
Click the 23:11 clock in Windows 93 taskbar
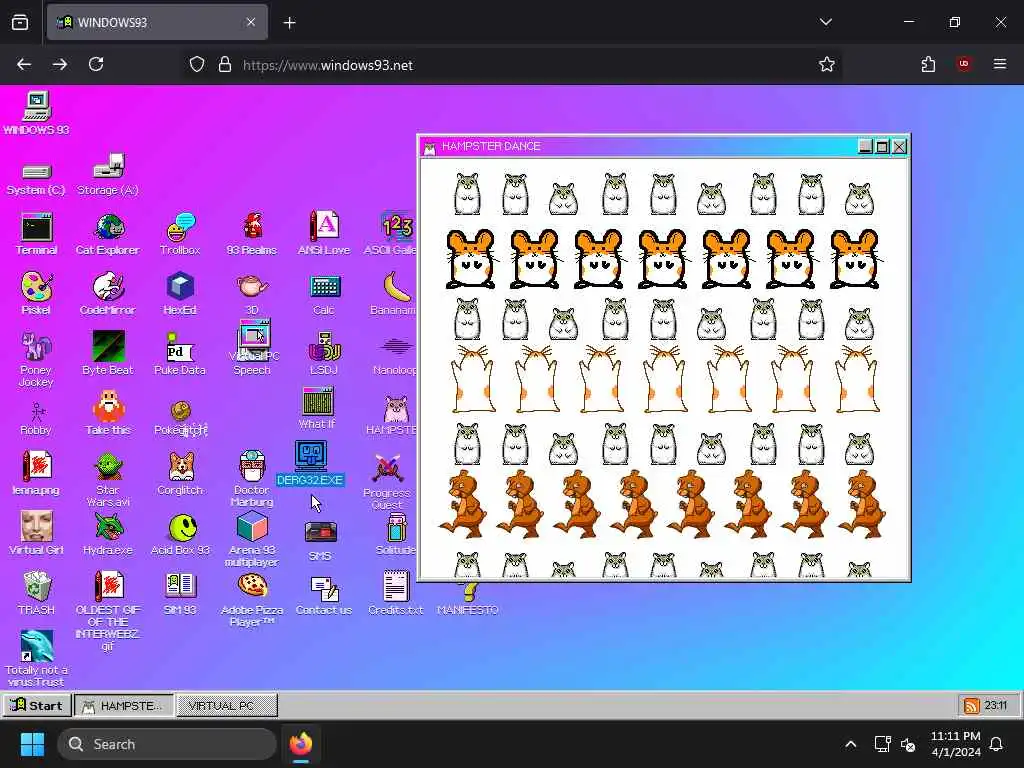tap(996, 705)
